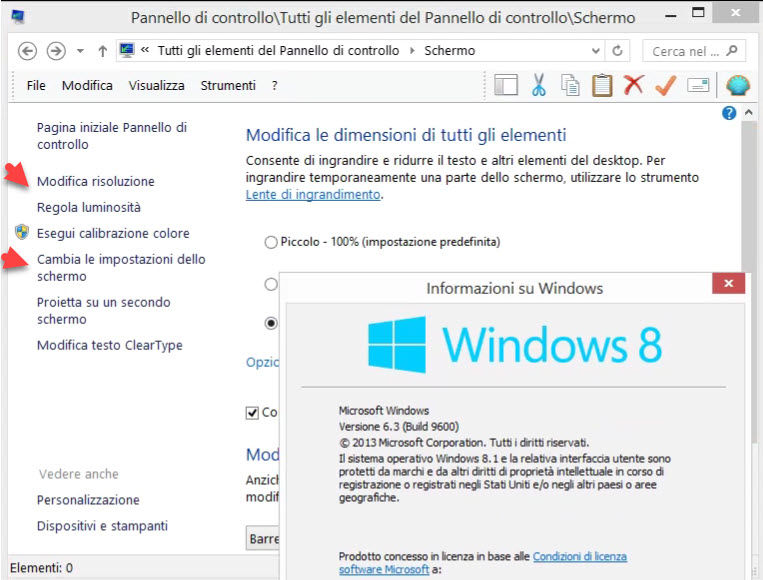Expand the double chevron breadcrumb overflow
The height and width of the screenshot is (580, 763).
tap(145, 50)
